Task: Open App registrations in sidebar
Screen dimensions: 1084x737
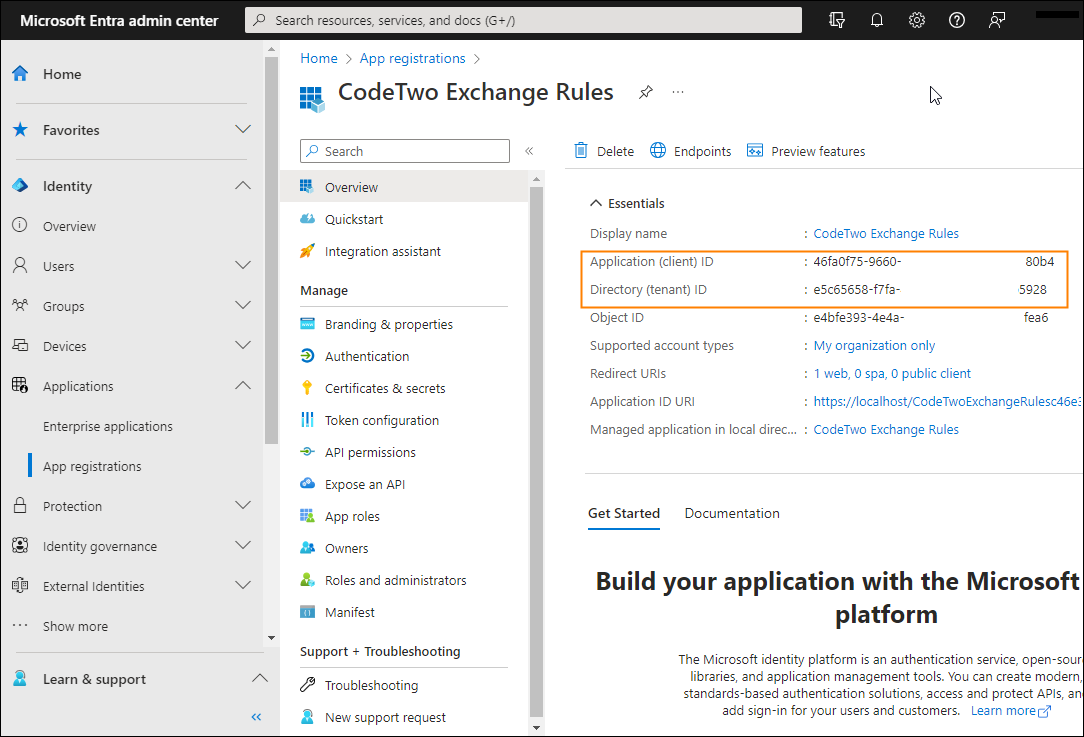Action: coord(92,466)
